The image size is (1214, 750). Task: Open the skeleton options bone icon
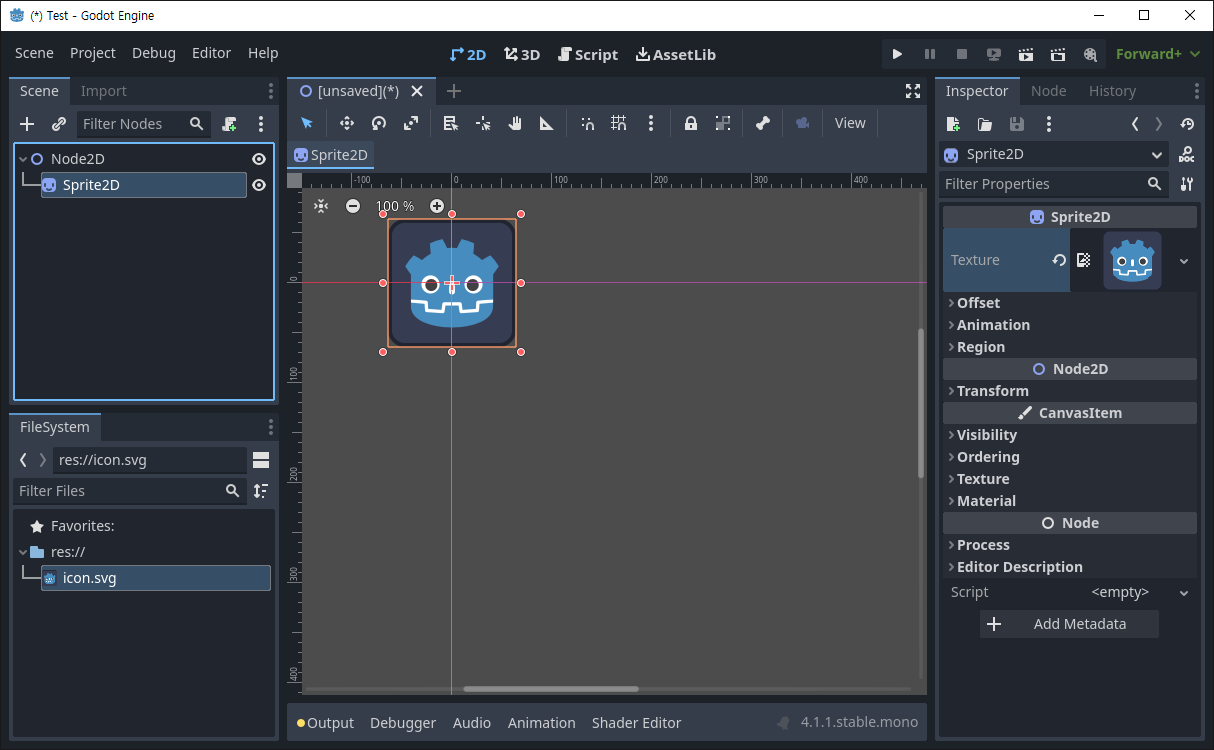click(763, 123)
